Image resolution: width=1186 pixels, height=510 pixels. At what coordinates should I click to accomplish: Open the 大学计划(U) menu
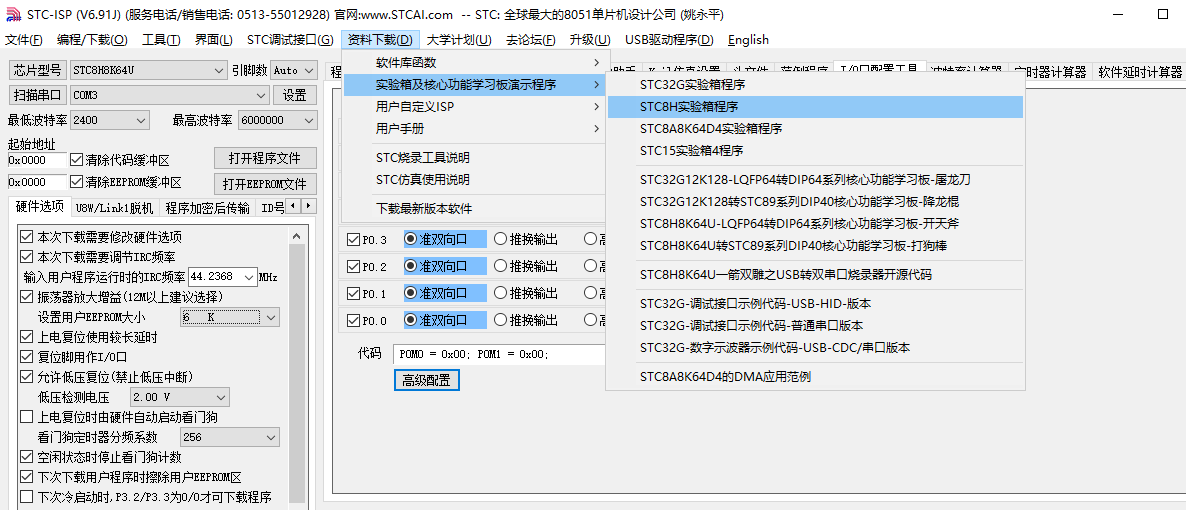pos(458,40)
